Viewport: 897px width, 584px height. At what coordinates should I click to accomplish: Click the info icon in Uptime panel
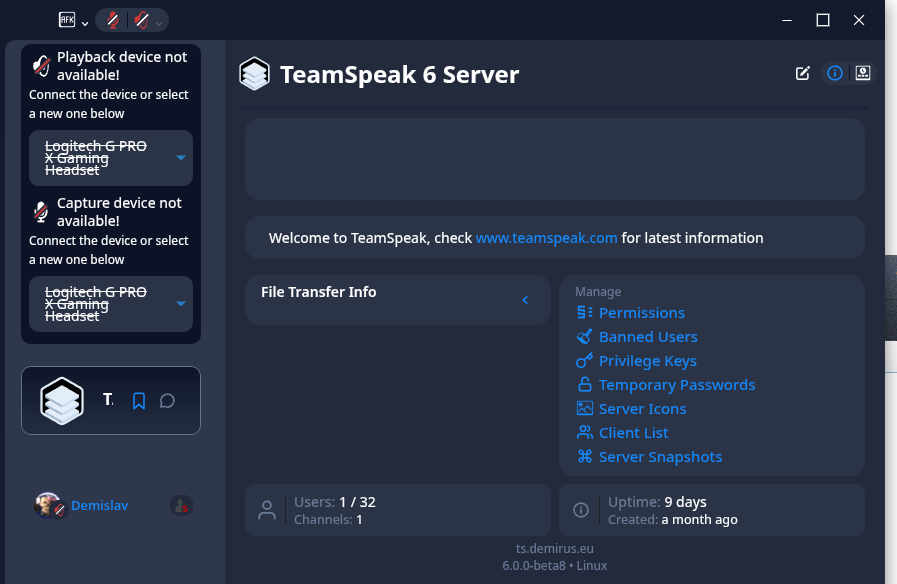tap(581, 510)
